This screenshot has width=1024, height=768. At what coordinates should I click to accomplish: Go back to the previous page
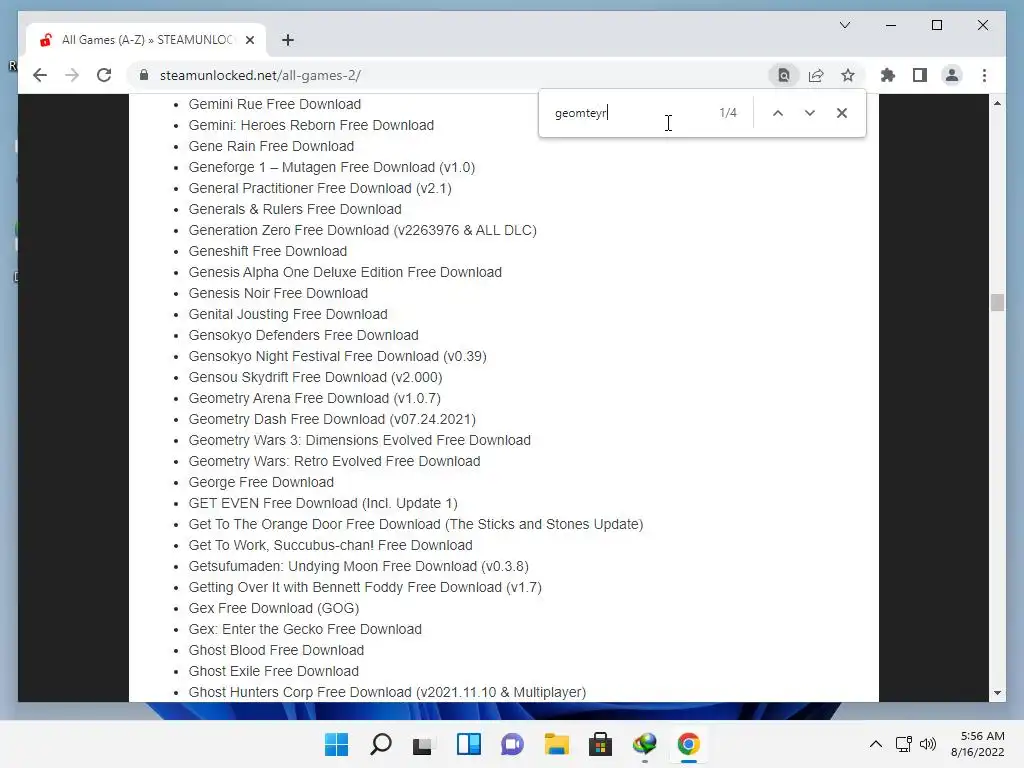[x=40, y=75]
